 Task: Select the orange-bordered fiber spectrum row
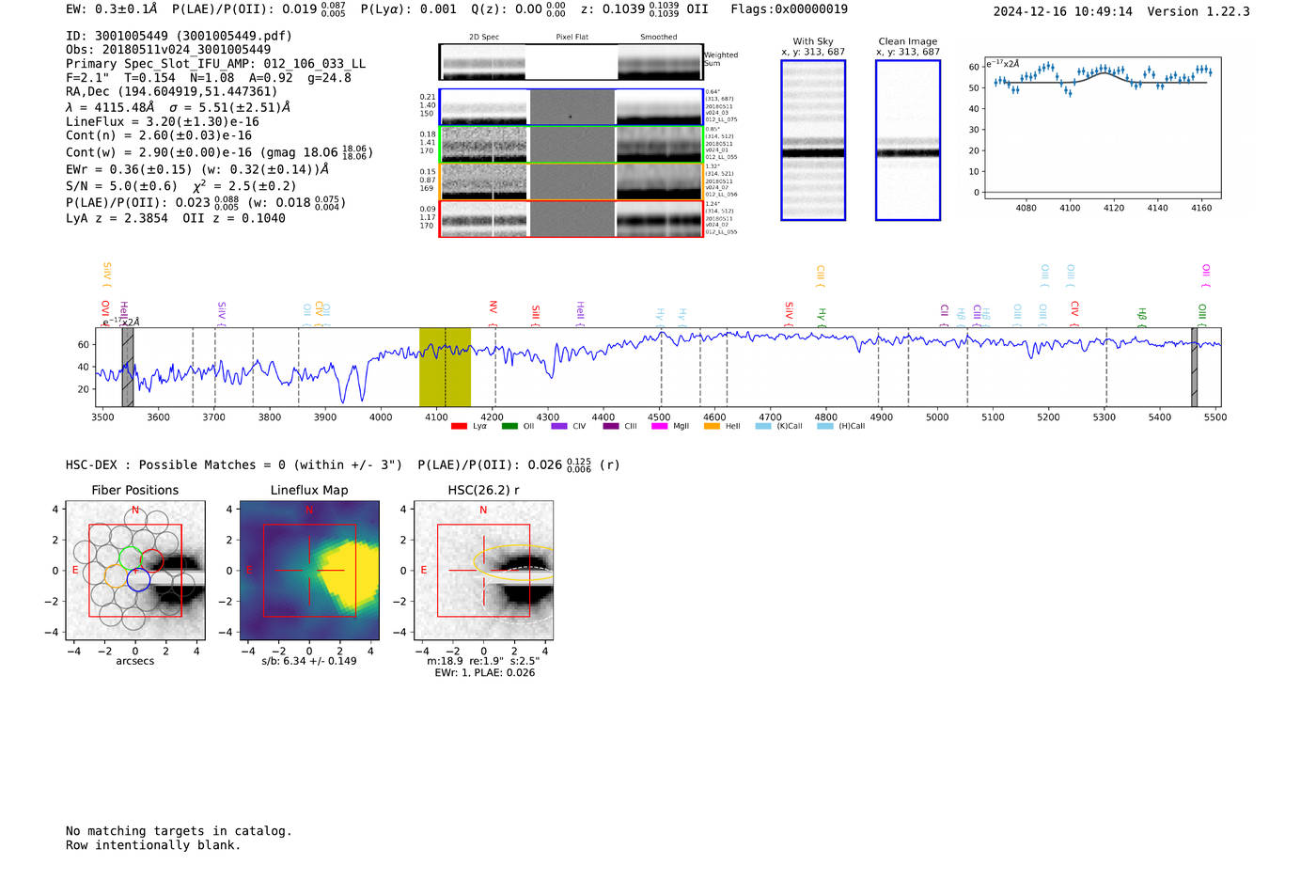coord(572,181)
